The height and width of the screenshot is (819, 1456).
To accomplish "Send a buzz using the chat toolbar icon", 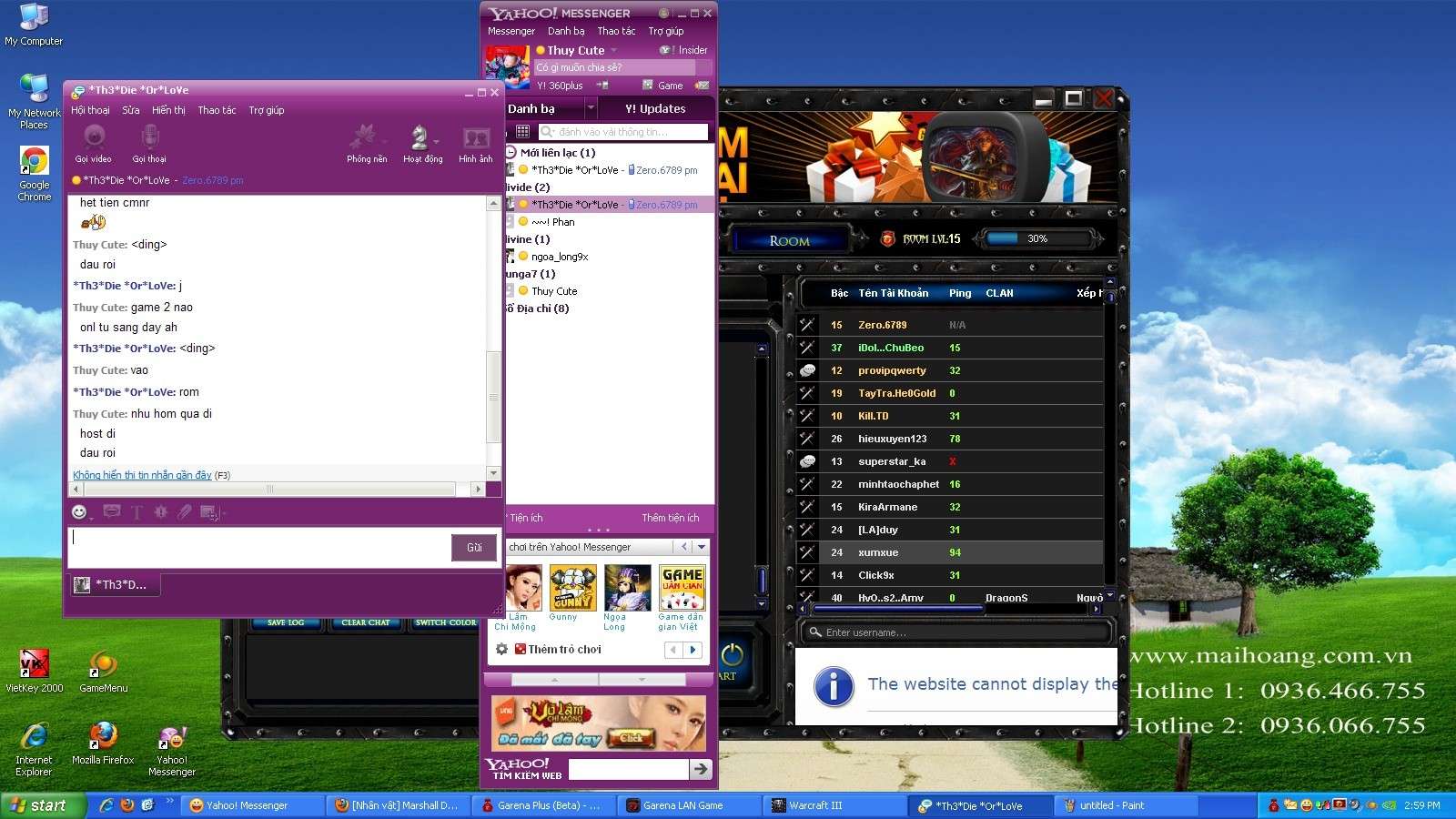I will (160, 512).
